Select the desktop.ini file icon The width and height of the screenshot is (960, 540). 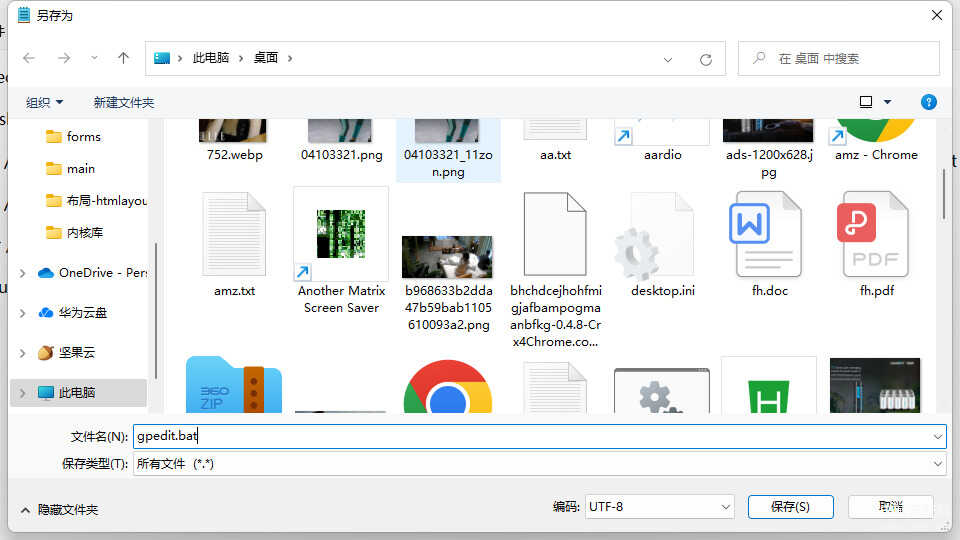[662, 235]
